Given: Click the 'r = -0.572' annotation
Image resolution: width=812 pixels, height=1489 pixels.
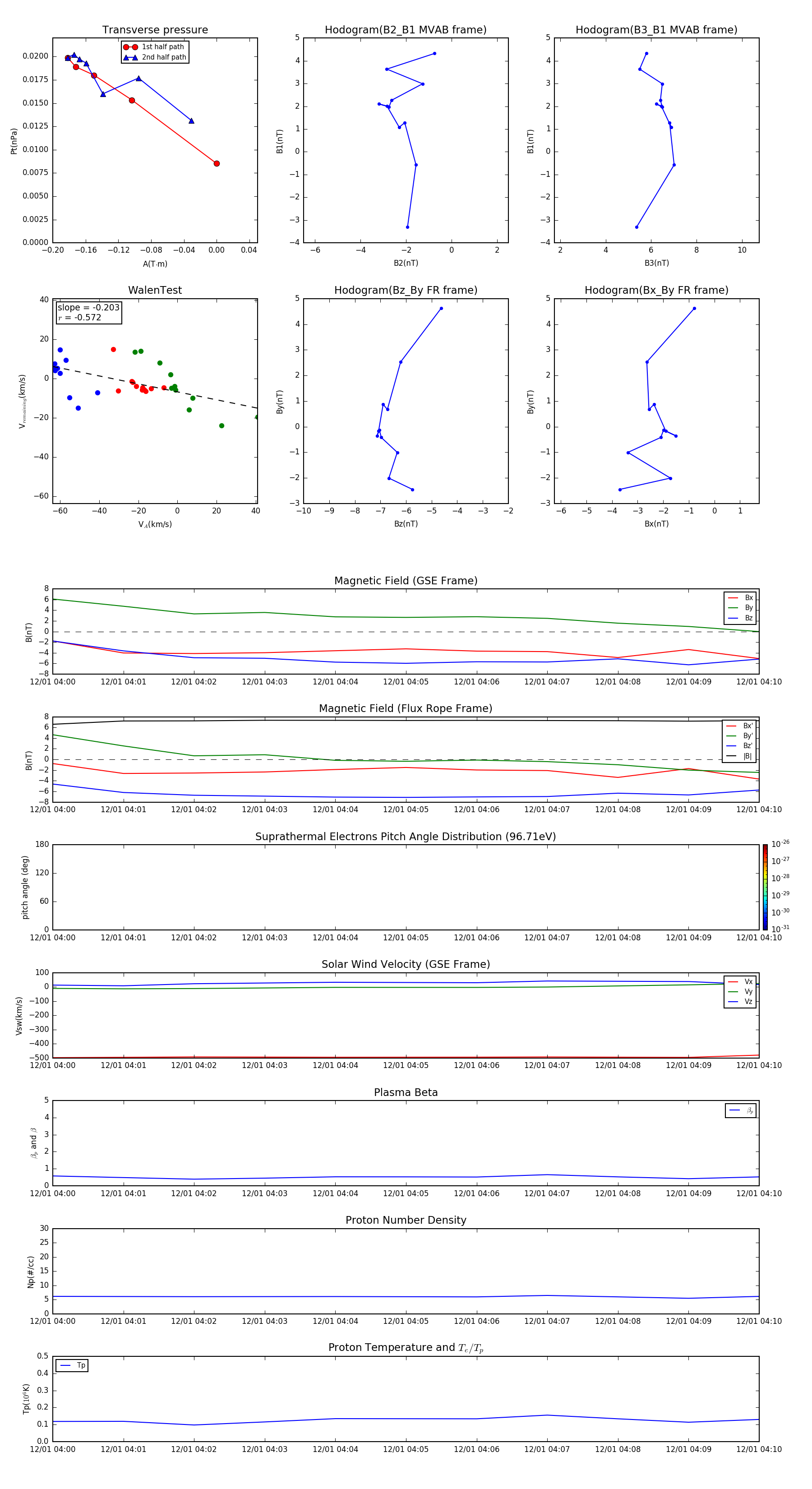Looking at the screenshot, I should click(x=80, y=317).
